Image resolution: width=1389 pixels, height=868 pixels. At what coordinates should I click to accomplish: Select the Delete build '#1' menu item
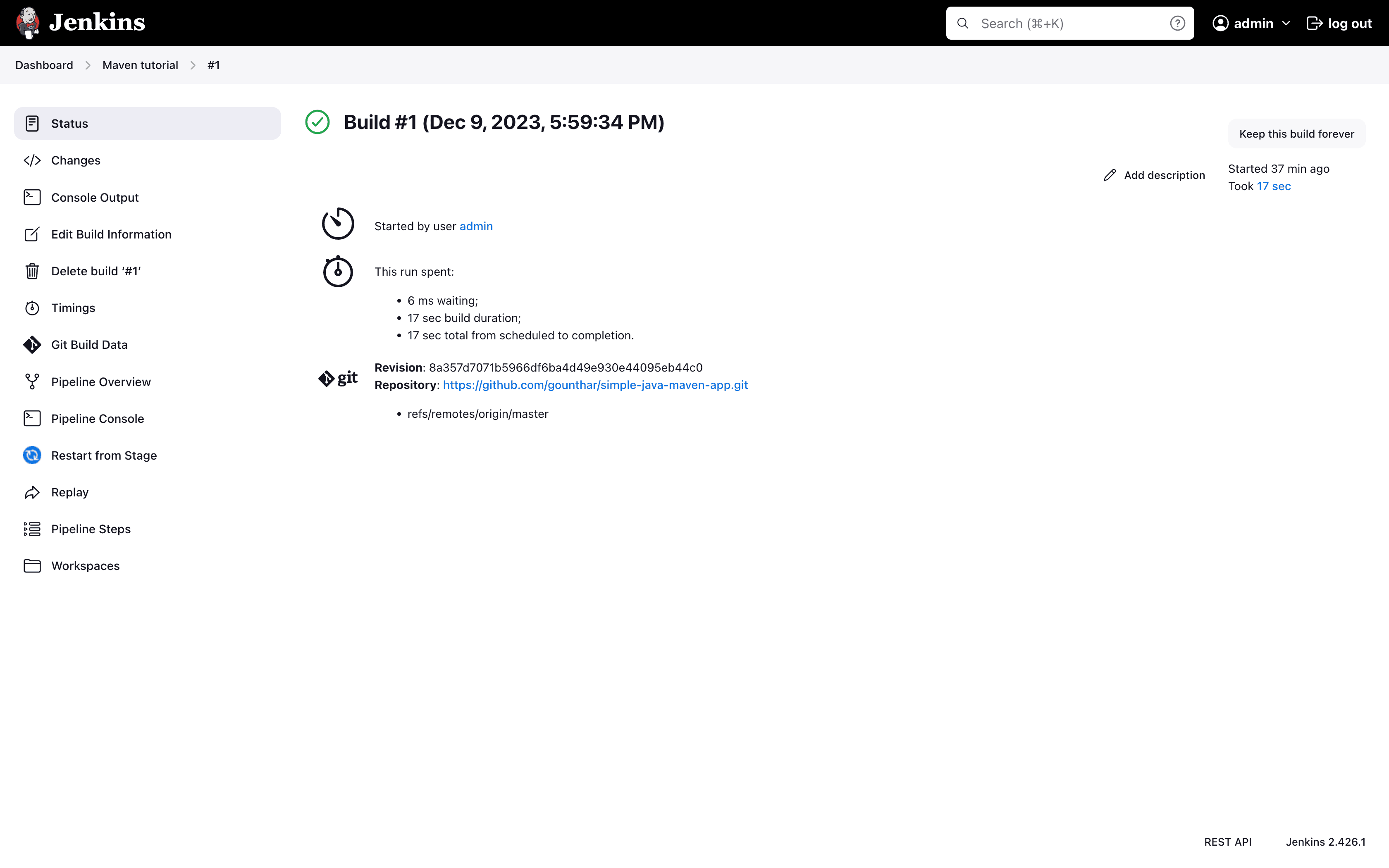pos(96,270)
